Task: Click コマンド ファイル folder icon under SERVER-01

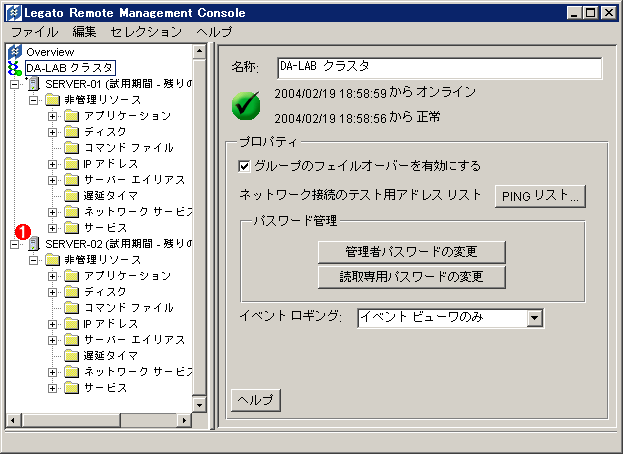Action: coord(72,148)
